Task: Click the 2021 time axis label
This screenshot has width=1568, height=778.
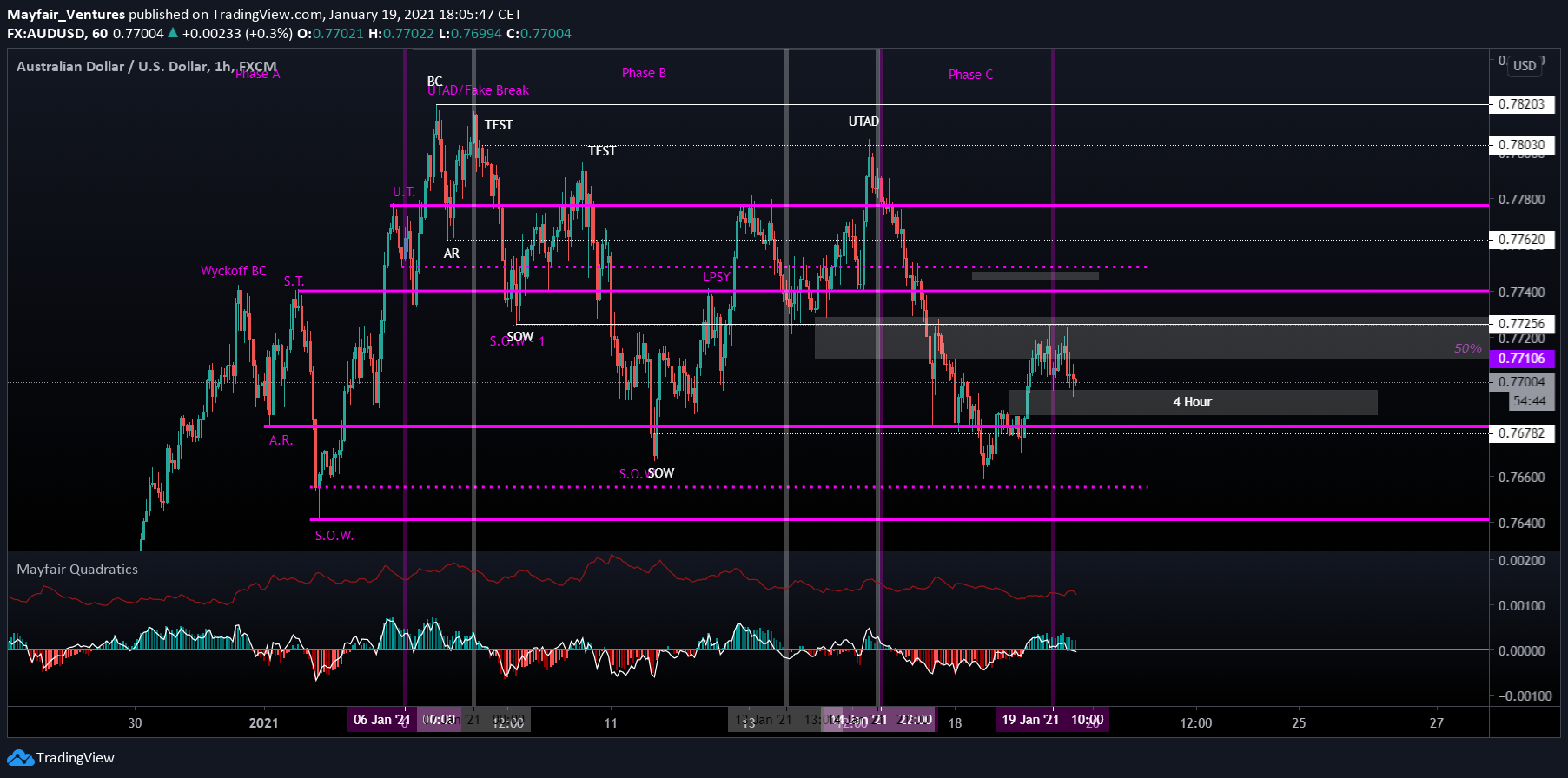Action: tap(264, 723)
